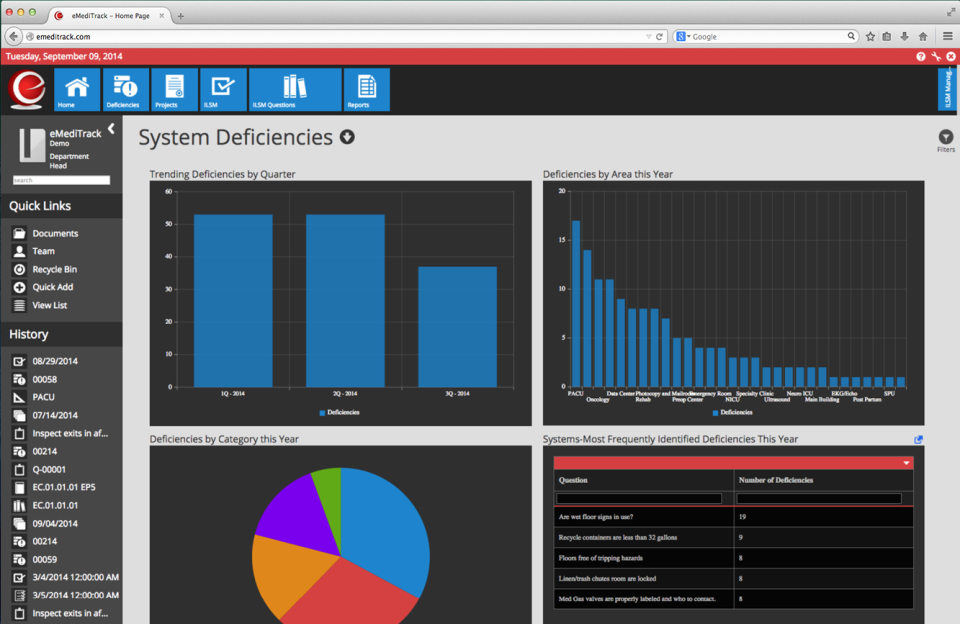The image size is (960, 624).
Task: Open ILSM Questions books icon
Action: click(295, 89)
